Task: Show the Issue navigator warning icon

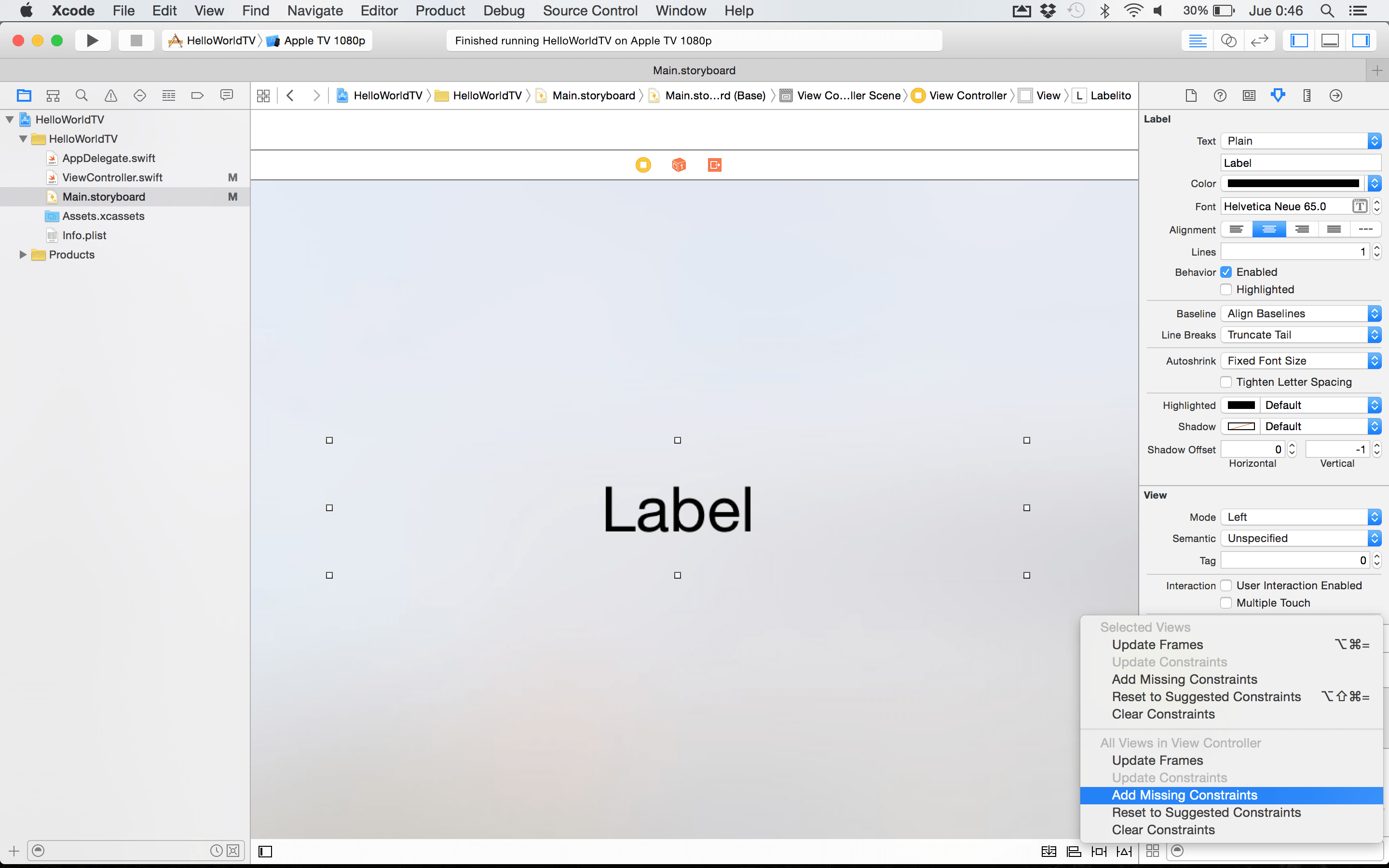Action: pyautogui.click(x=111, y=95)
